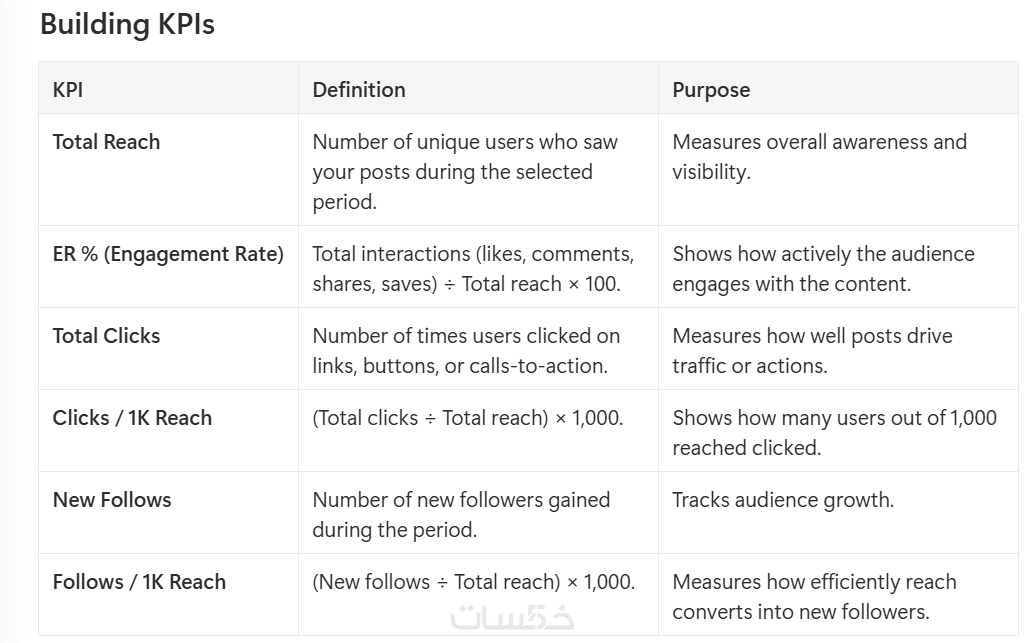Click the Arabic watermark logo below the table
Image resolution: width=1026 pixels, height=643 pixels.
click(x=513, y=617)
